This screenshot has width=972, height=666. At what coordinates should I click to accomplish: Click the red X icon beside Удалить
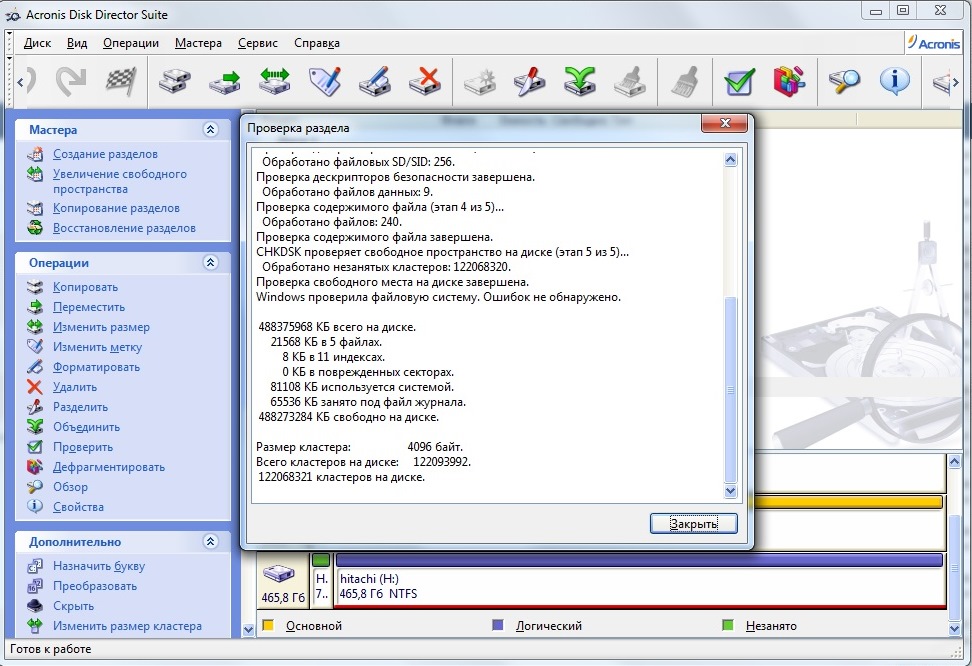35,387
